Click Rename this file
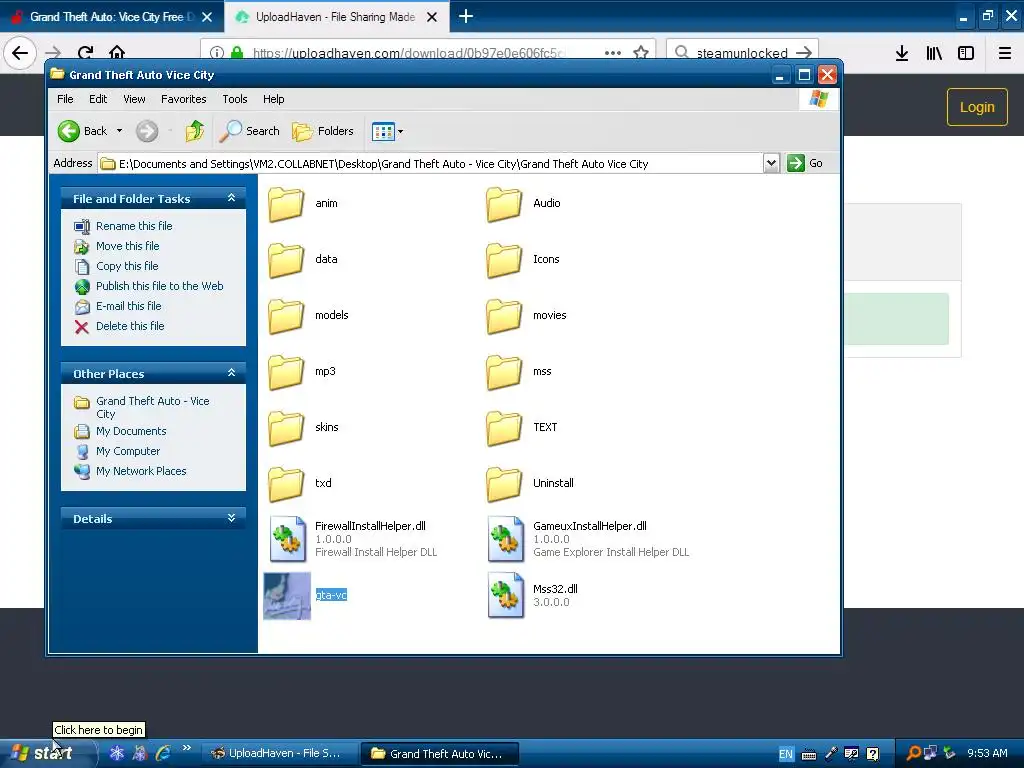 click(x=134, y=226)
